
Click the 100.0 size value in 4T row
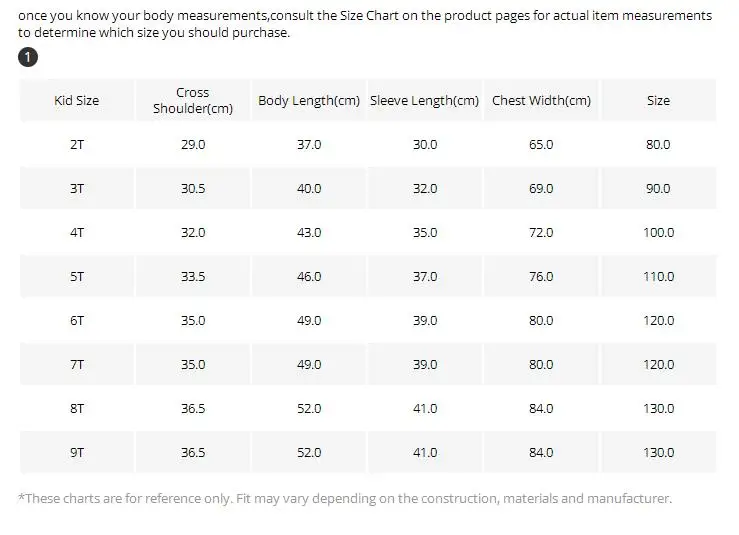pyautogui.click(x=658, y=232)
